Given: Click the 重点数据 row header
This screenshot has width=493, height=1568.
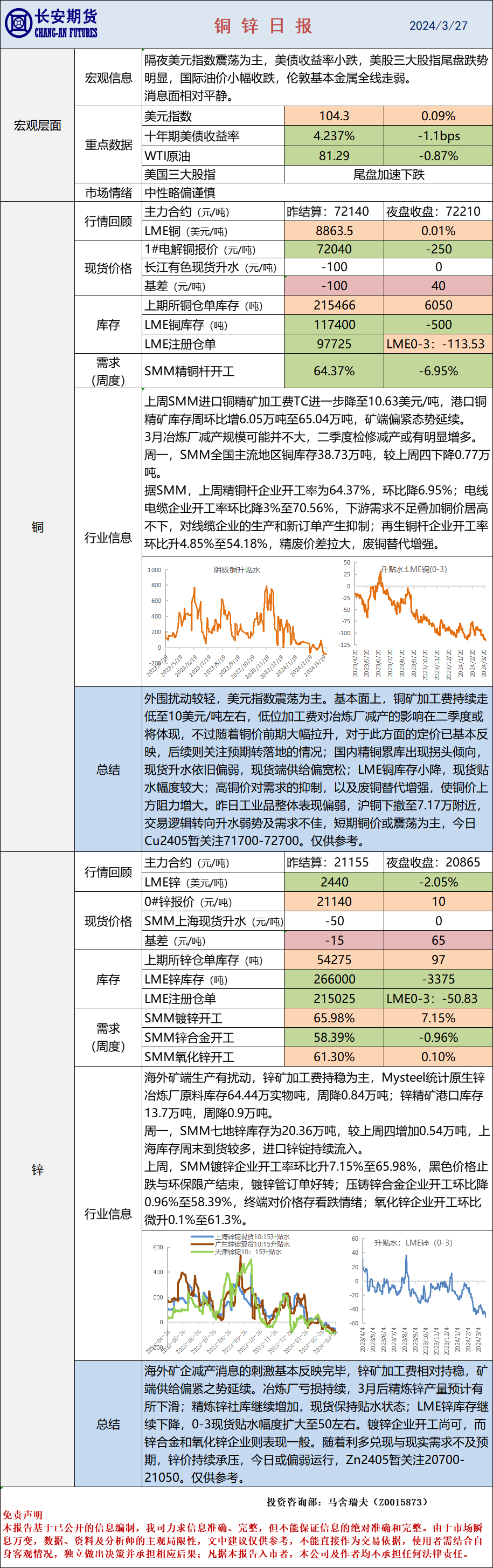Looking at the screenshot, I should [x=108, y=145].
